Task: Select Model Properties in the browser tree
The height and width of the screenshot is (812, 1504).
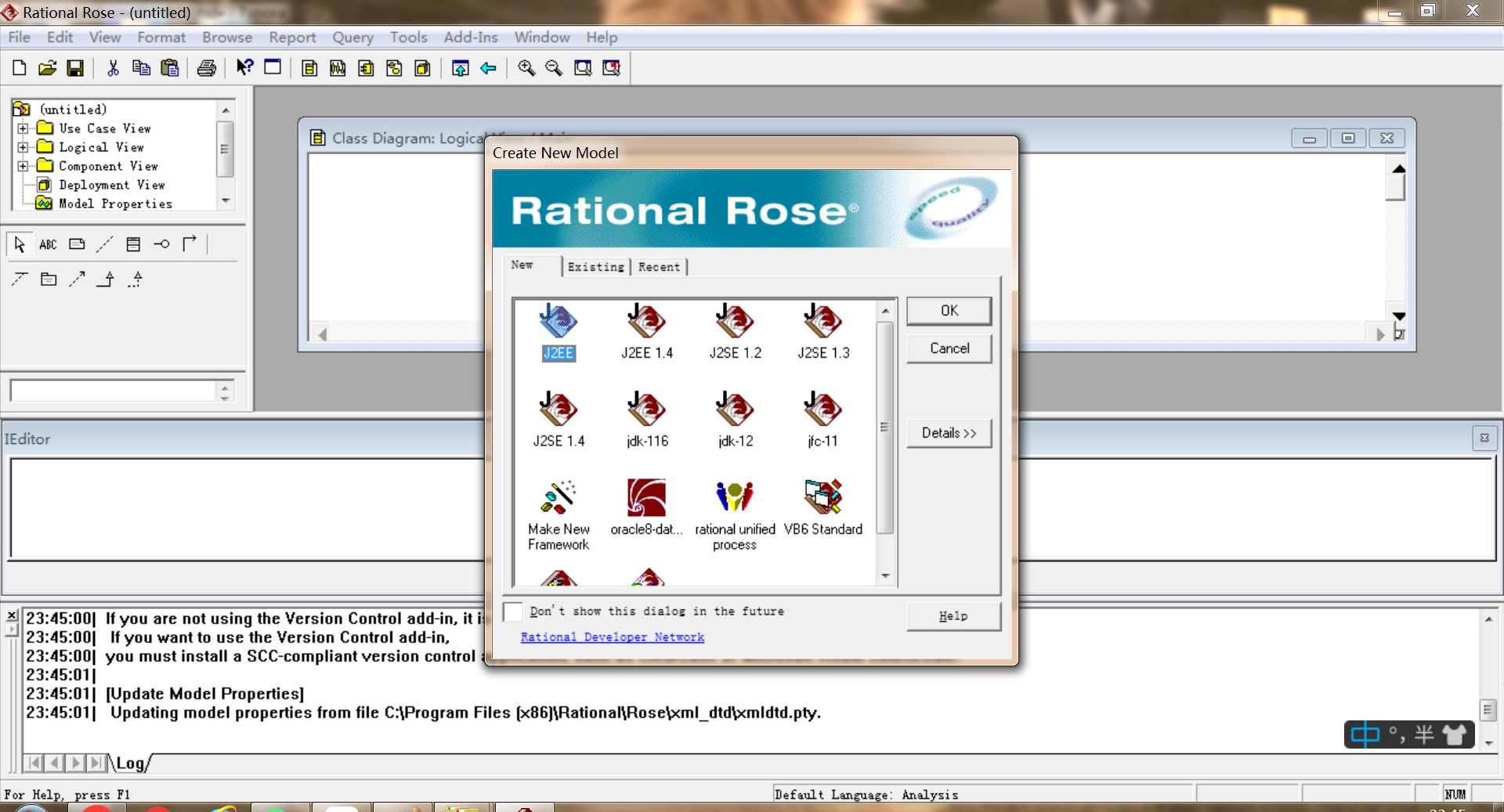Action: pos(115,204)
